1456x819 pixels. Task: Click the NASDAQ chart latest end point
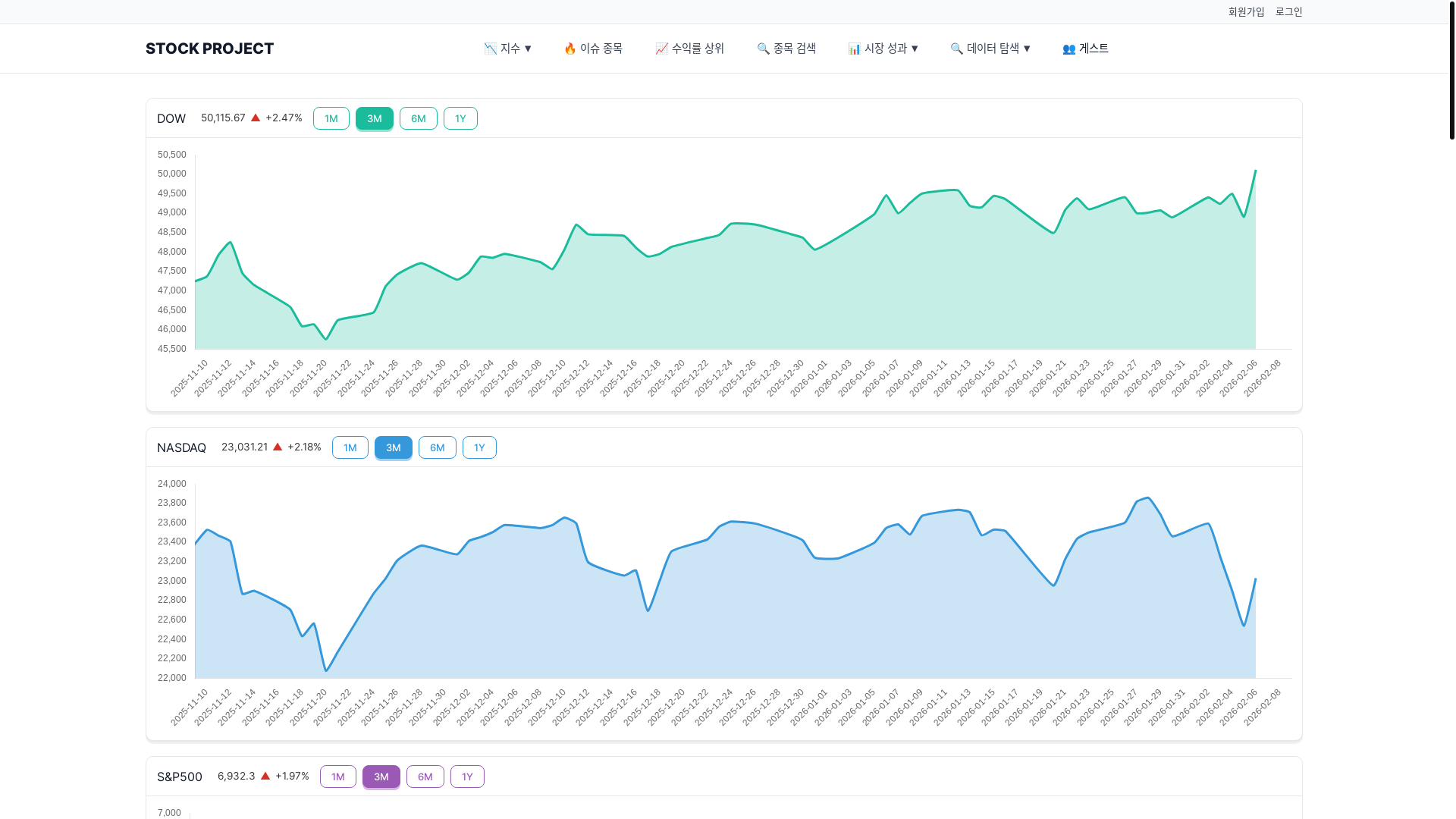[x=1256, y=579]
